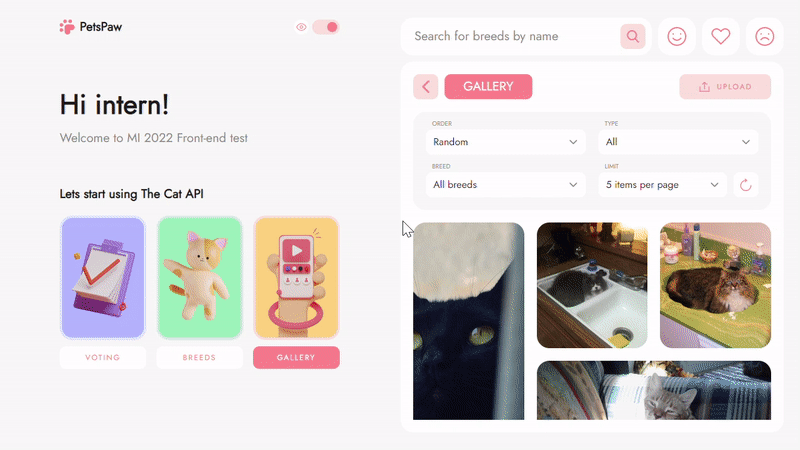Viewport: 800px width, 450px height.
Task: Toggle the pink theme switch
Action: point(326,27)
